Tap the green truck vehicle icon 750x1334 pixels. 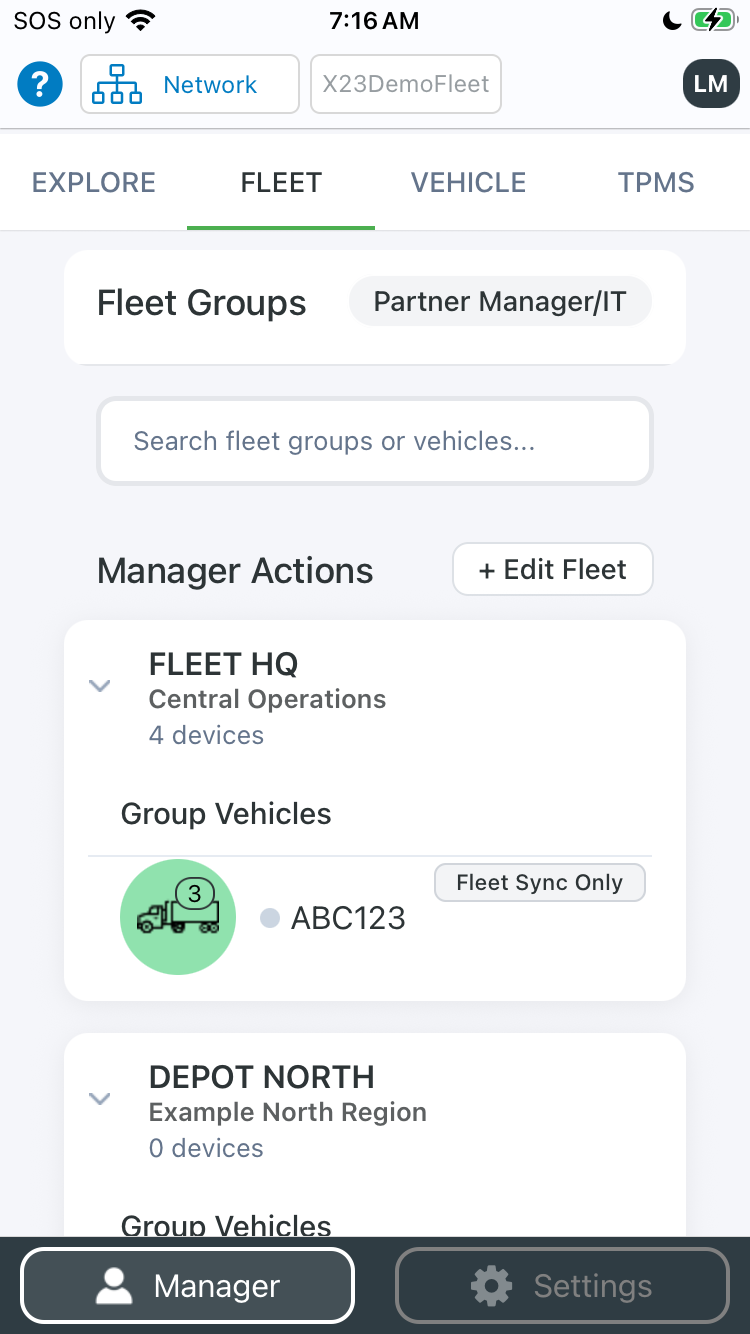coord(178,917)
